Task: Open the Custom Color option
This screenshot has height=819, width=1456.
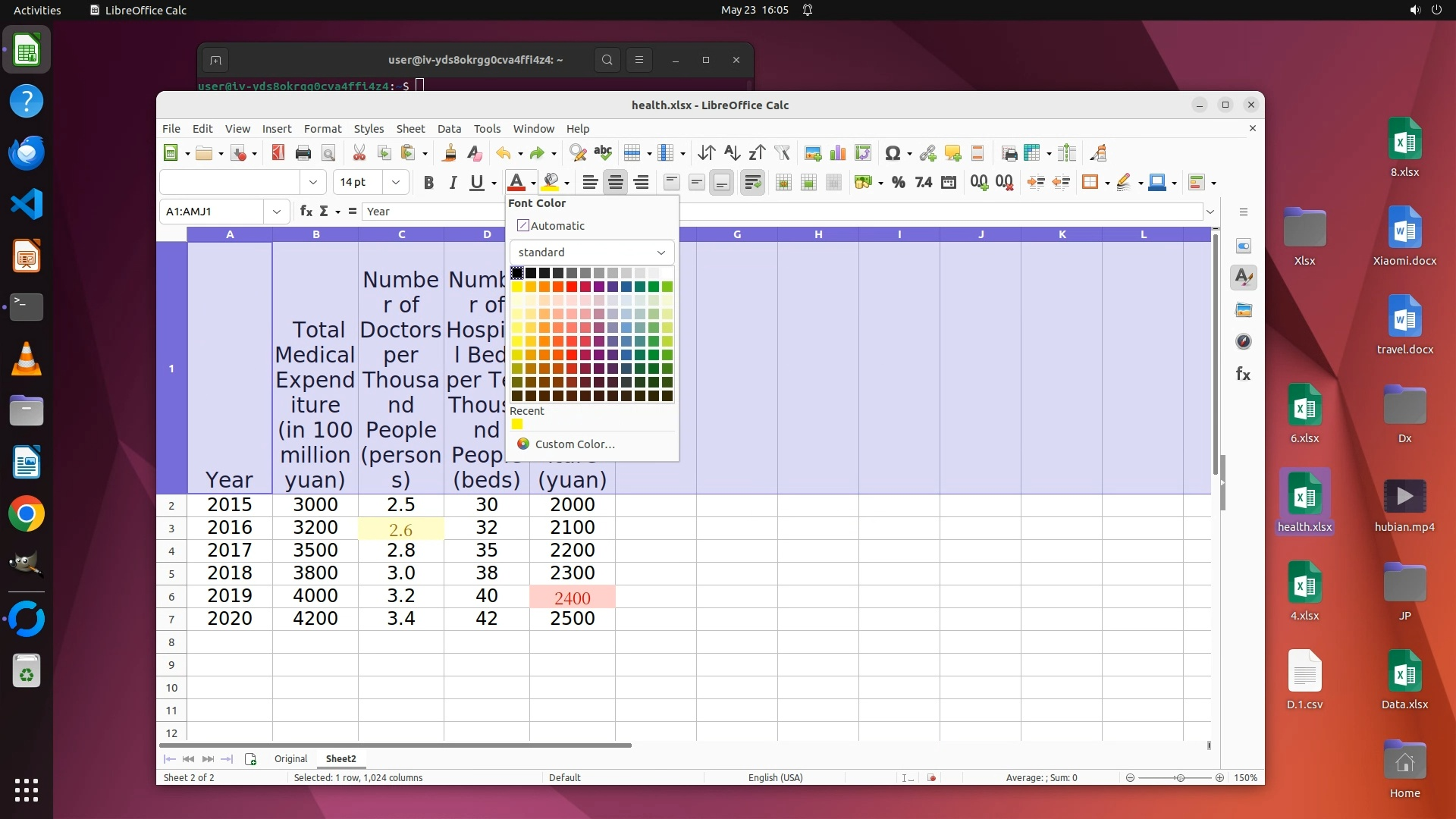Action: pyautogui.click(x=574, y=444)
